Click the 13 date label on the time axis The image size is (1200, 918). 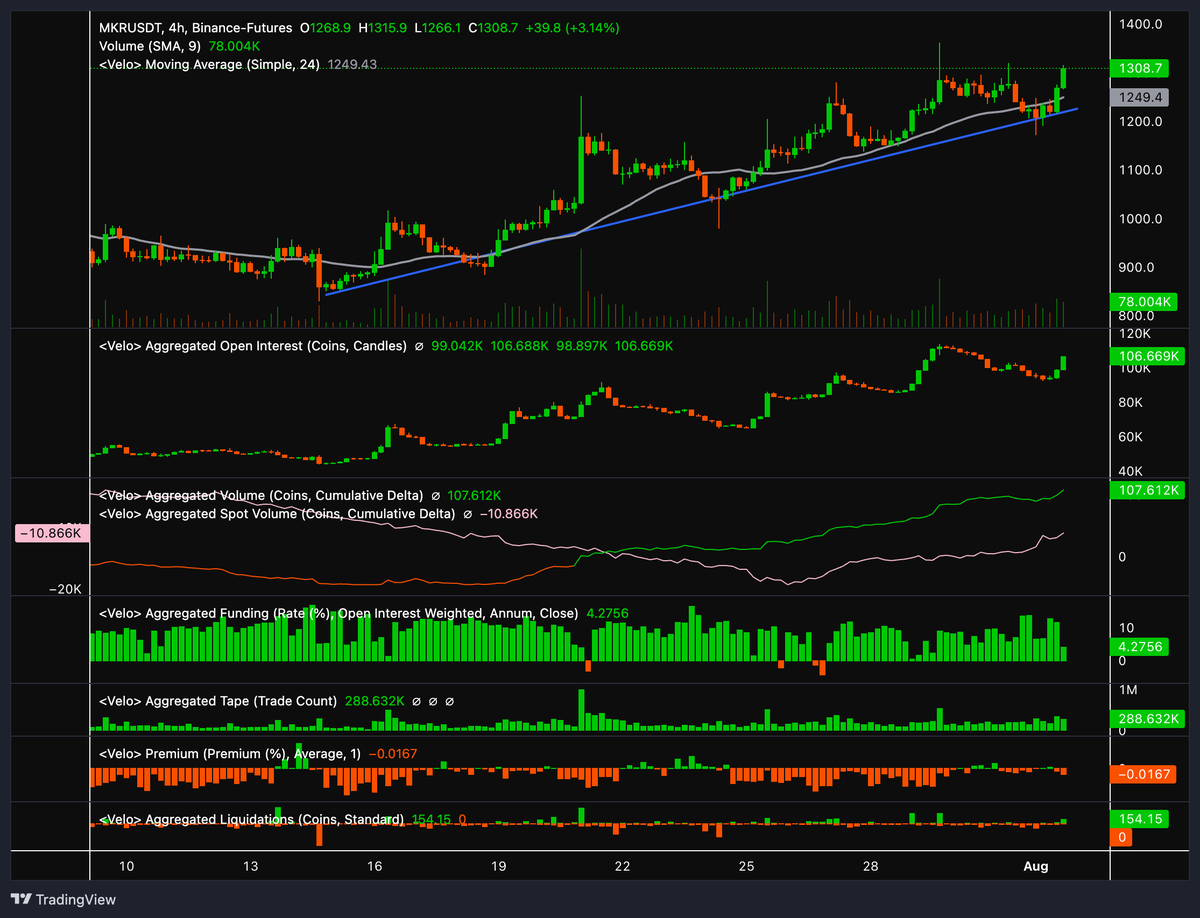coord(251,865)
